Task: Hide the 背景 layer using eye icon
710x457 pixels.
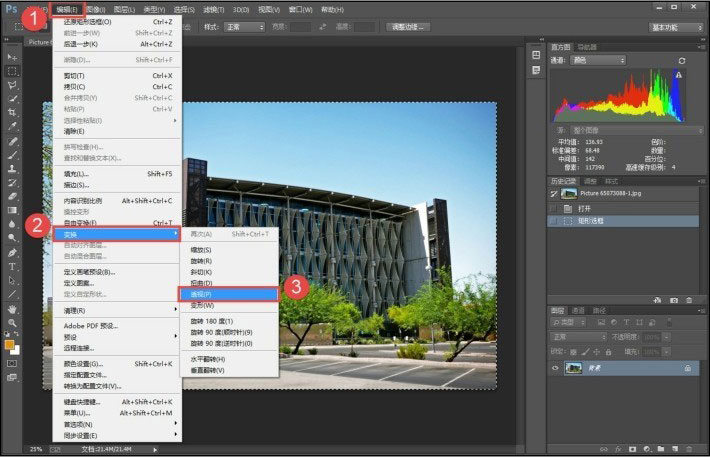Action: (556, 369)
